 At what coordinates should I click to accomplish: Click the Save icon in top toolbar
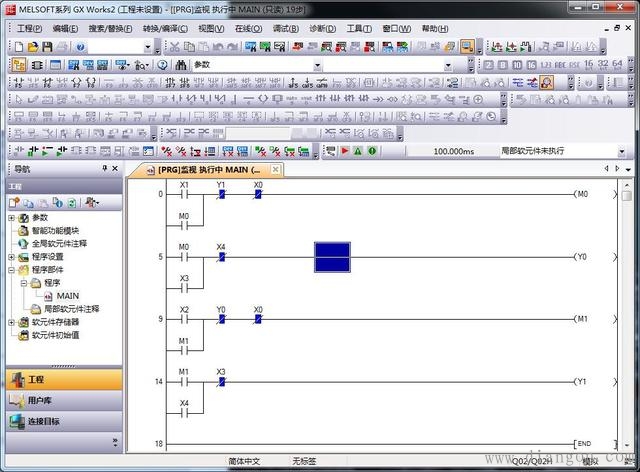(47, 47)
